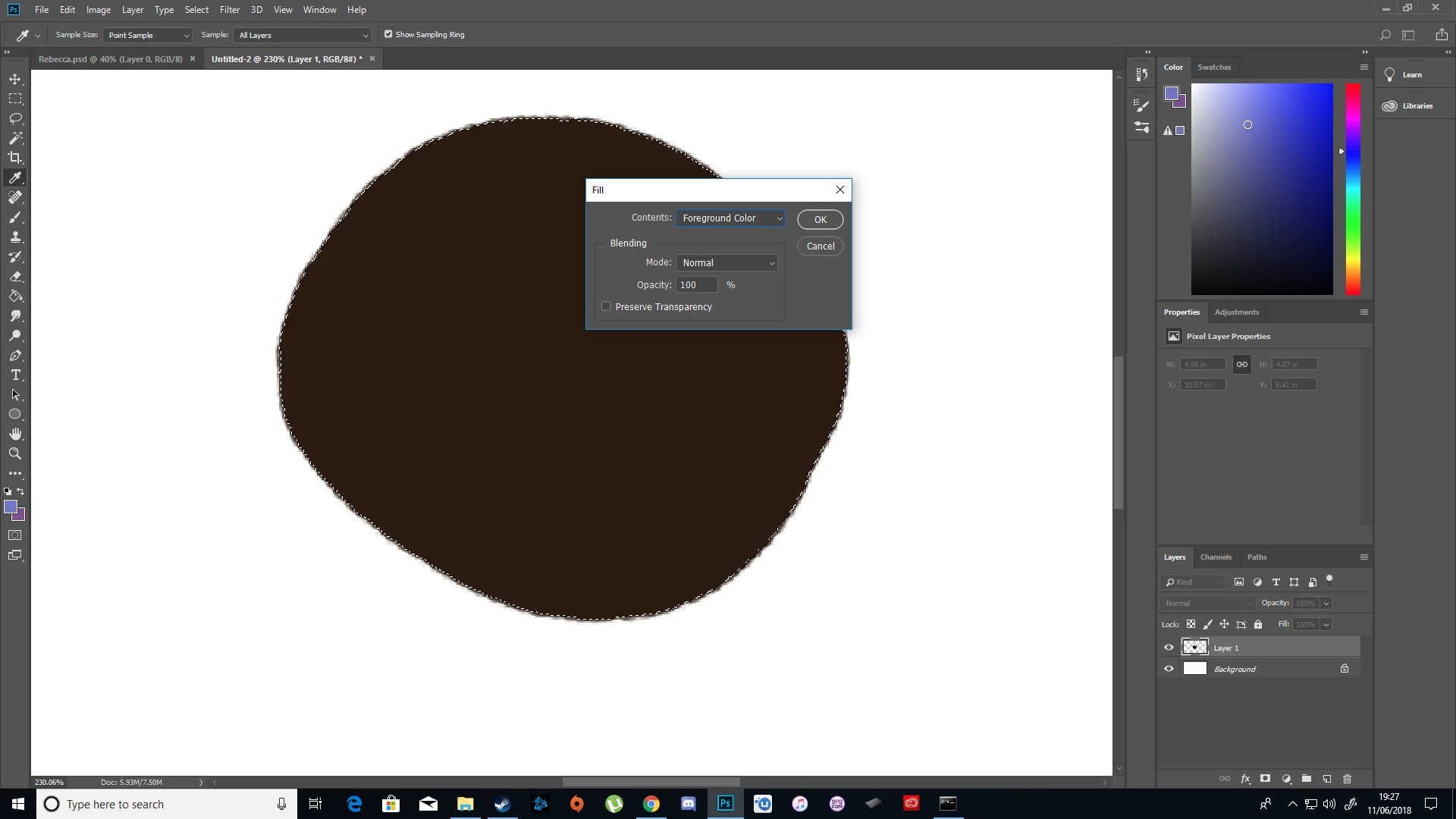Viewport: 1456px width, 819px height.
Task: Select the Paint Bucket tool
Action: point(15,297)
